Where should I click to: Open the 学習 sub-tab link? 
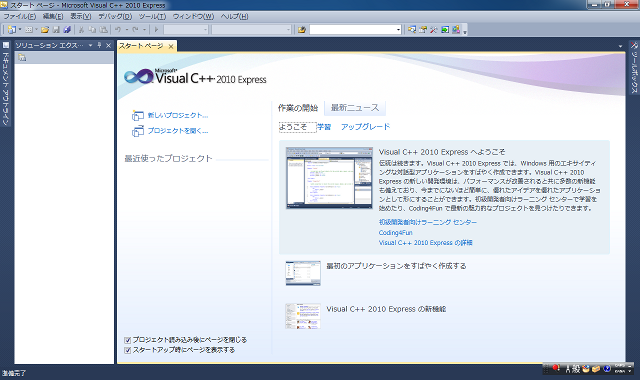[x=324, y=127]
